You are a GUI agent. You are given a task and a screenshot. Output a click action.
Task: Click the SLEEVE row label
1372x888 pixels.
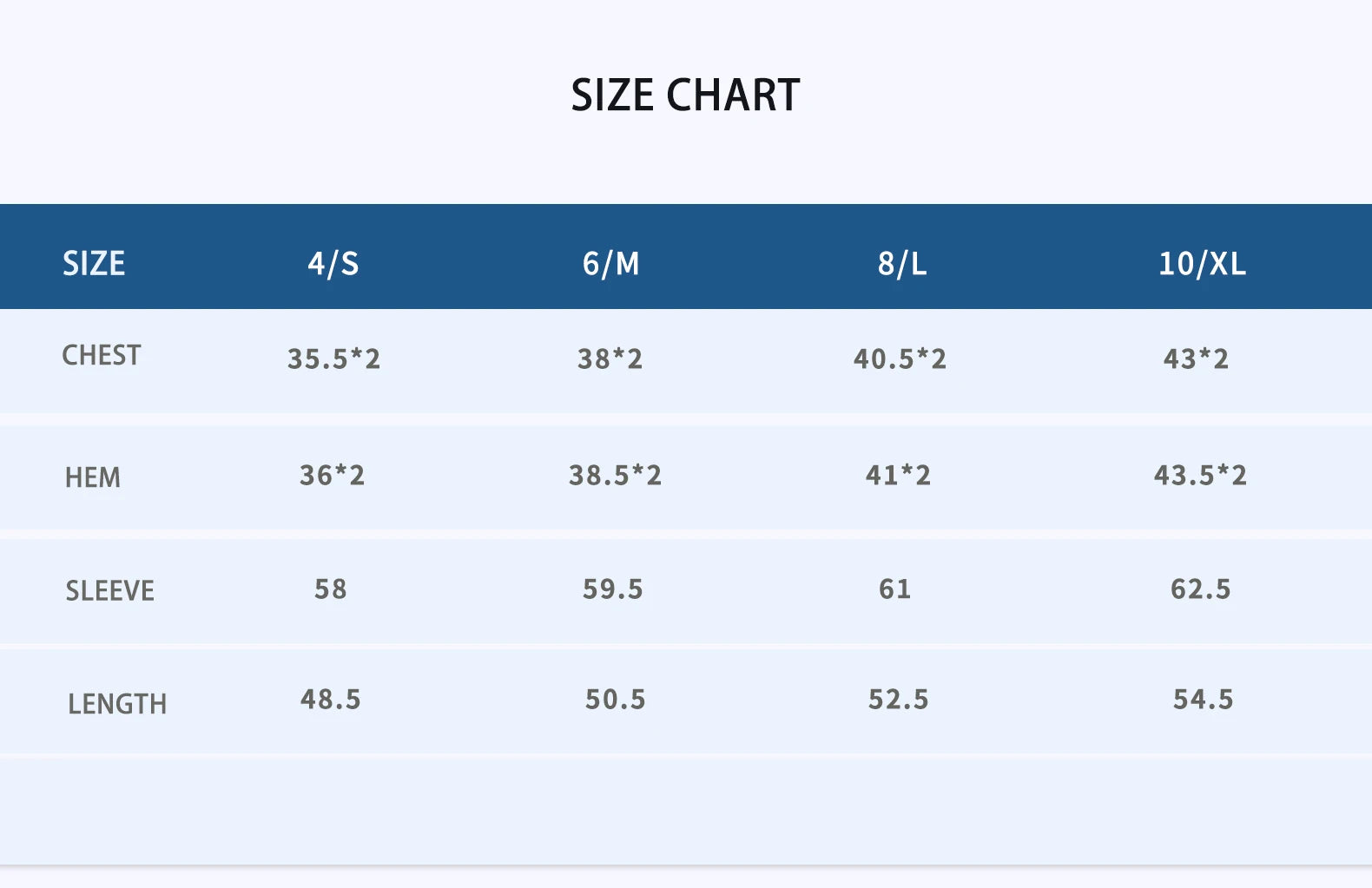point(110,591)
